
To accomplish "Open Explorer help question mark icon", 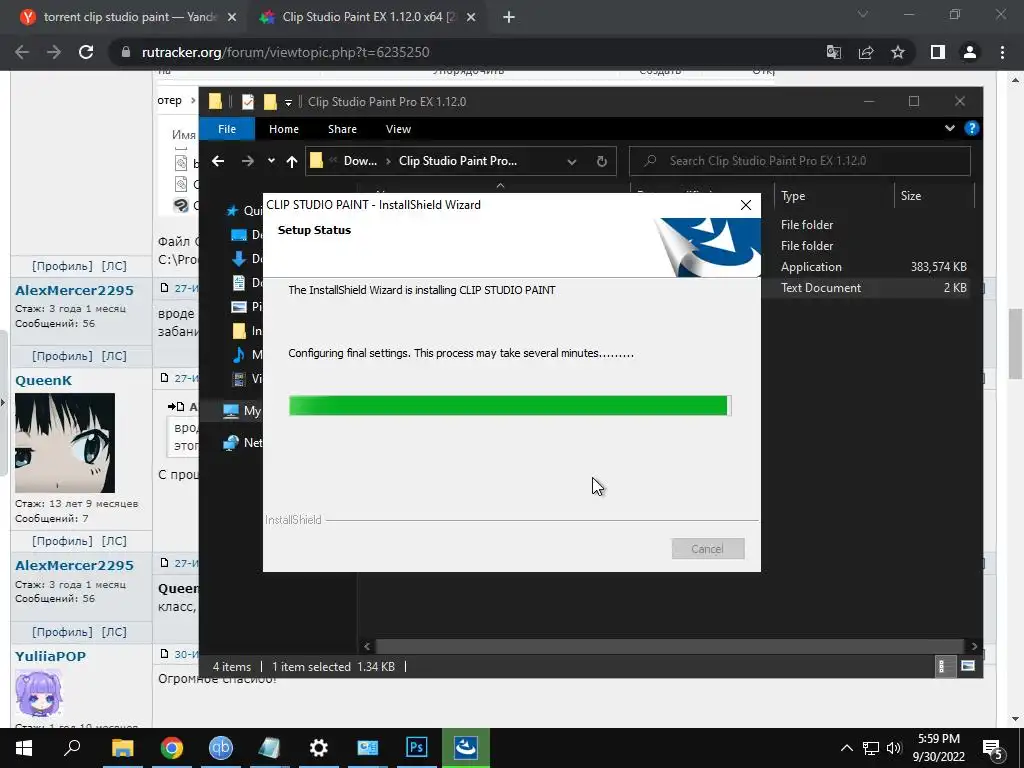I will click(x=972, y=129).
